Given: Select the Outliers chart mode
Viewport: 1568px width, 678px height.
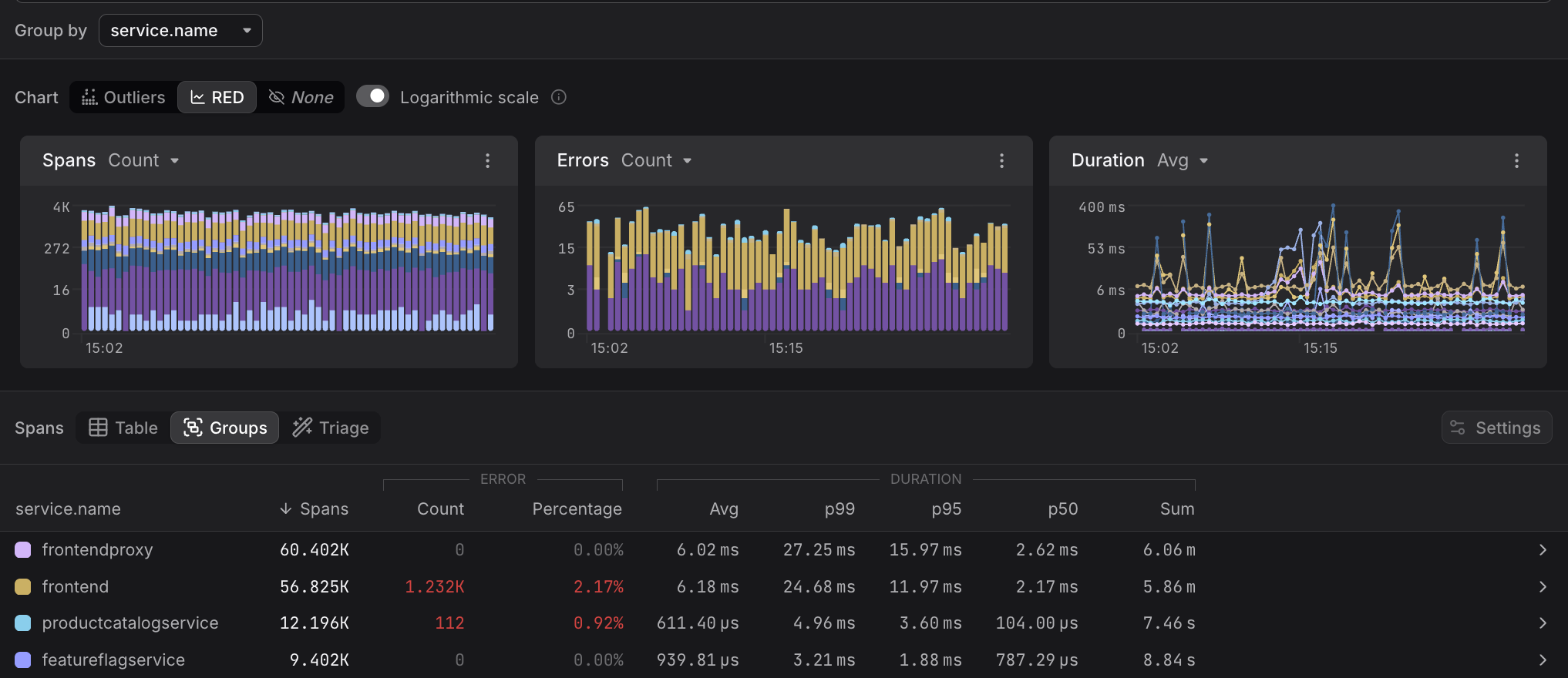Looking at the screenshot, I should point(124,97).
